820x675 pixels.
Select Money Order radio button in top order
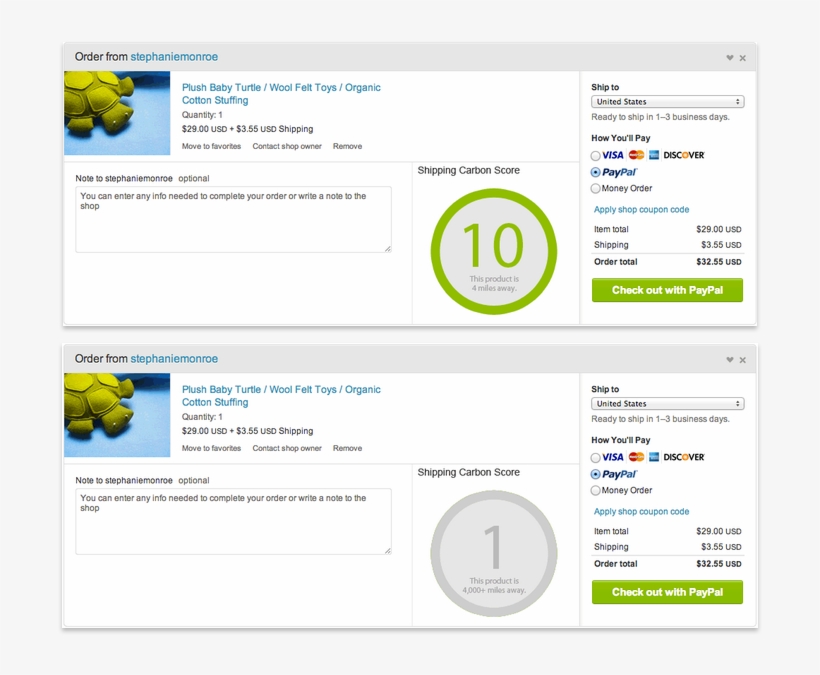(x=595, y=188)
